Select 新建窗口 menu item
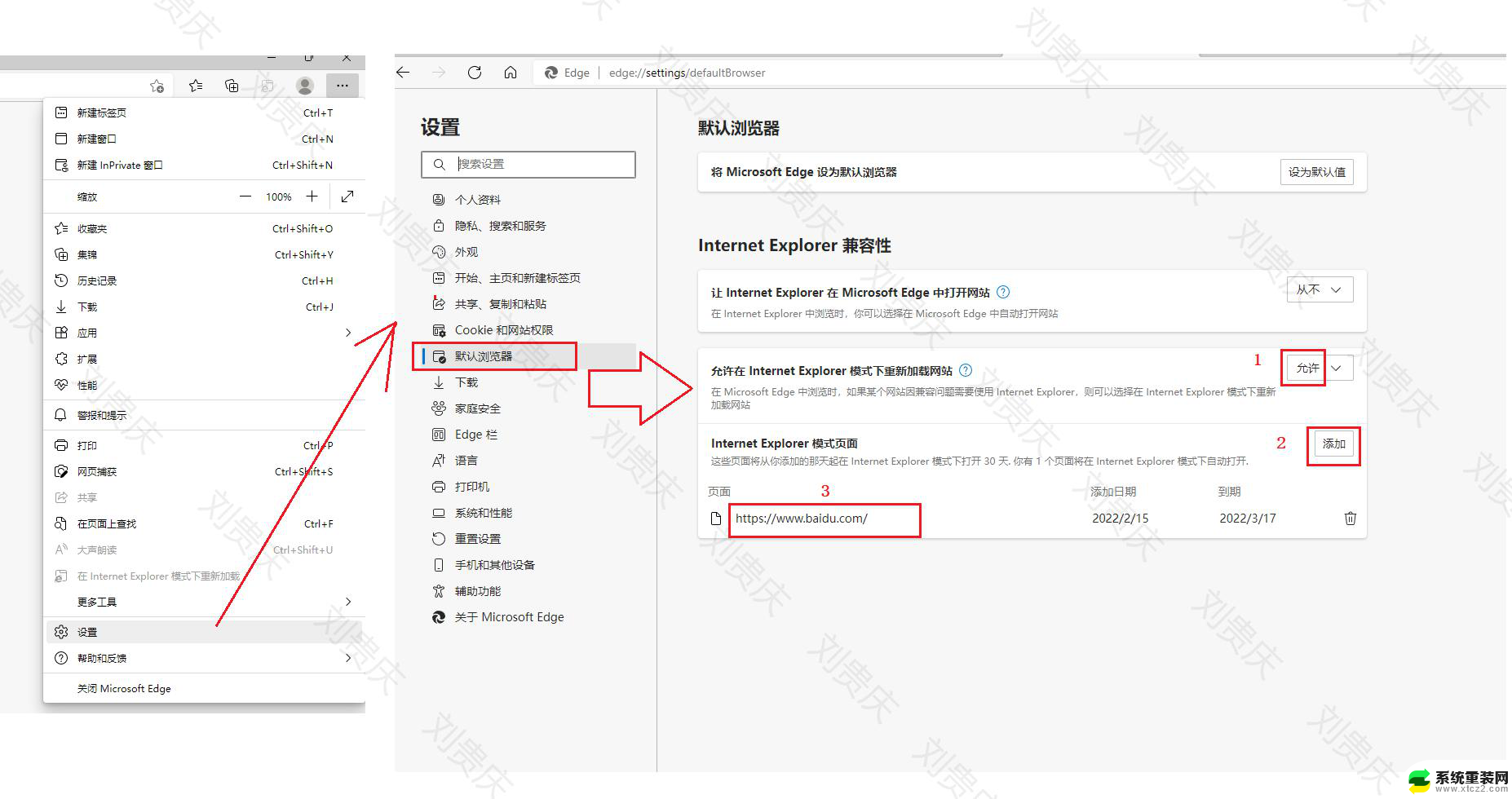1512x799 pixels. [x=204, y=139]
